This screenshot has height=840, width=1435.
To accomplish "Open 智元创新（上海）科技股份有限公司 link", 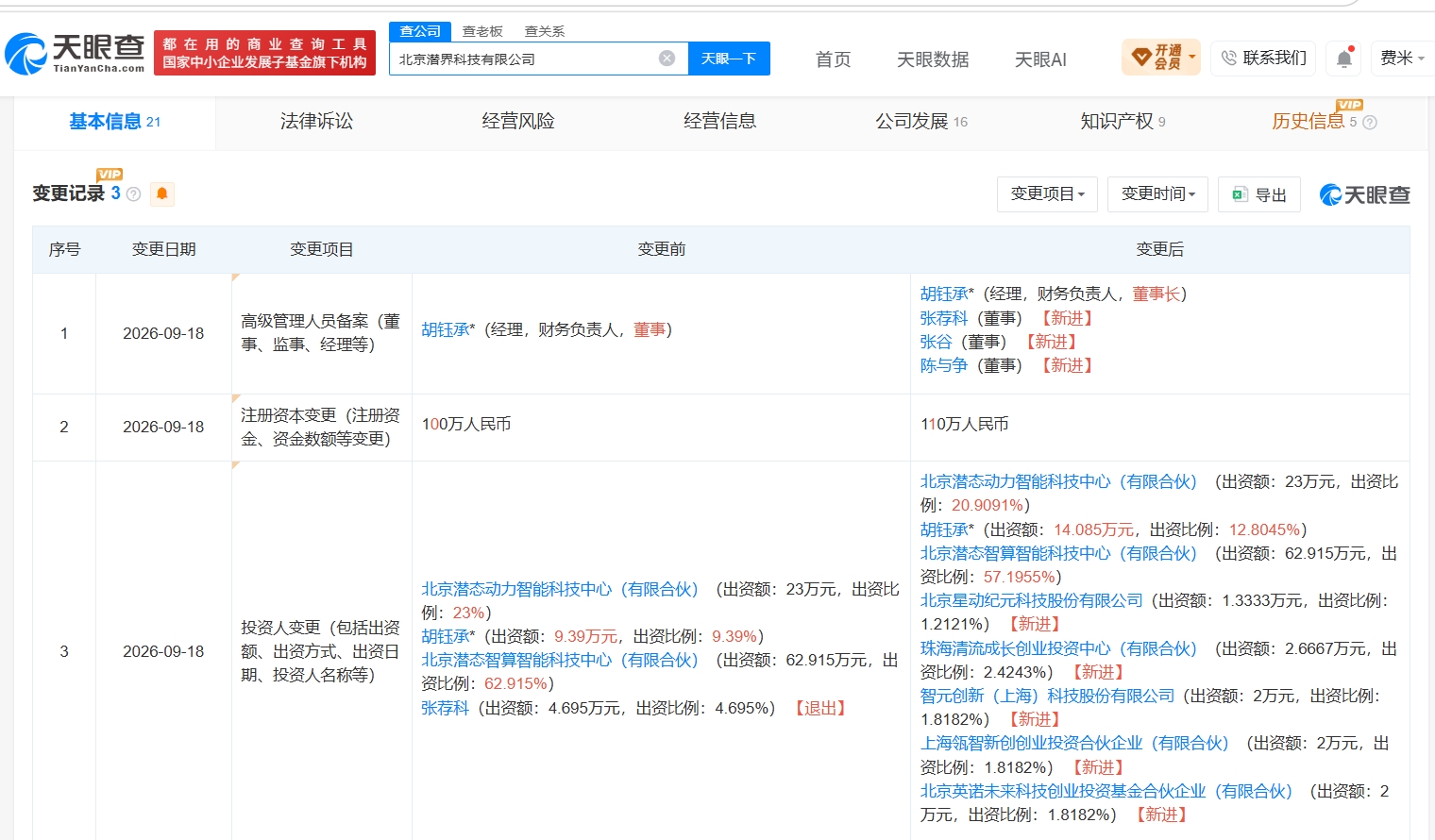I will [x=1048, y=696].
